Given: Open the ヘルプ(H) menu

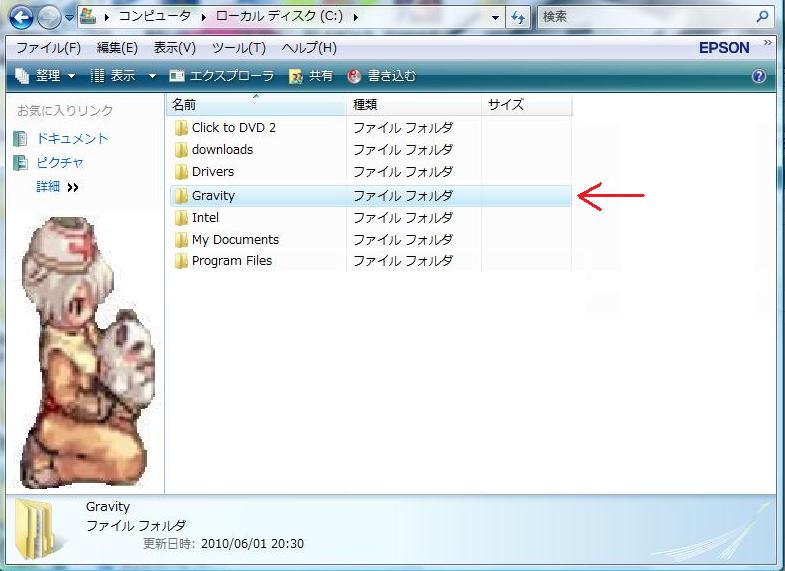Looking at the screenshot, I should pyautogui.click(x=309, y=48).
